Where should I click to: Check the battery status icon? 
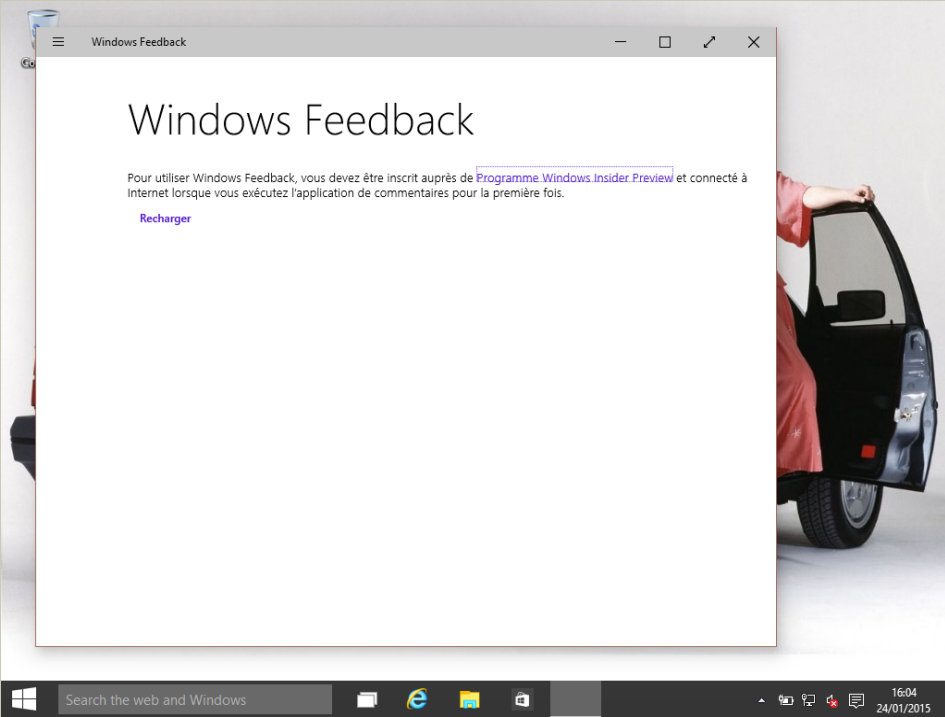[x=786, y=700]
